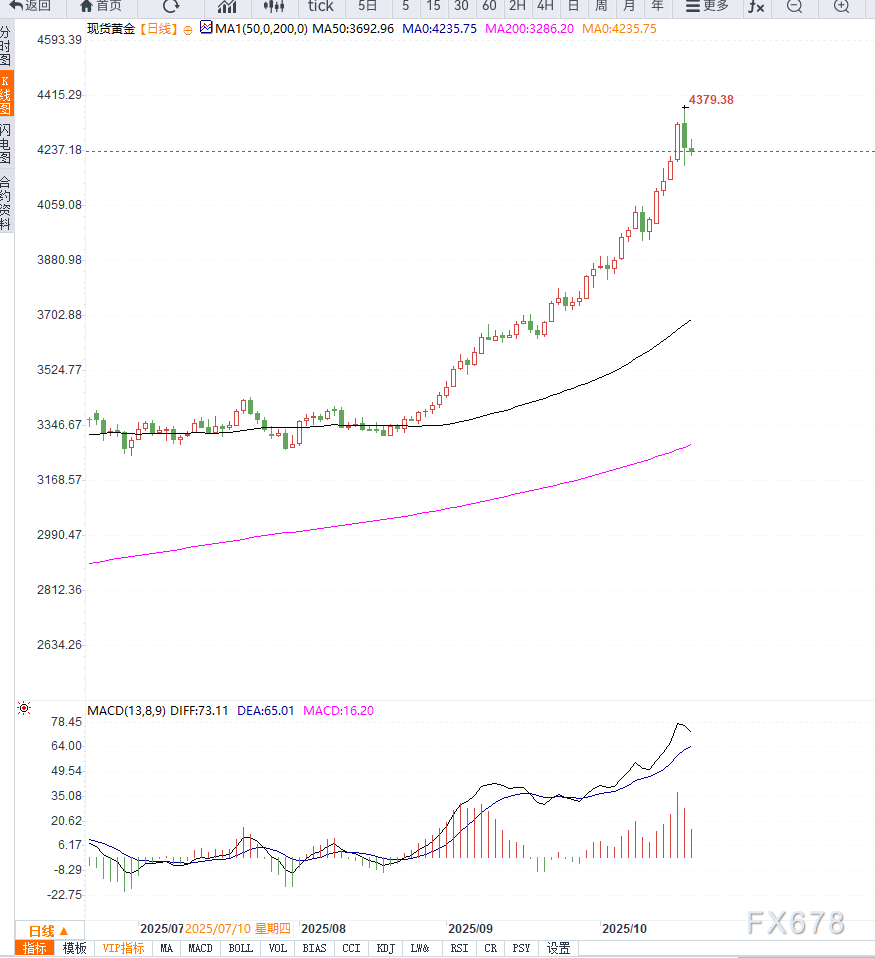The width and height of the screenshot is (875, 958).
Task: Click the 返回 back button
Action: [x=30, y=6]
